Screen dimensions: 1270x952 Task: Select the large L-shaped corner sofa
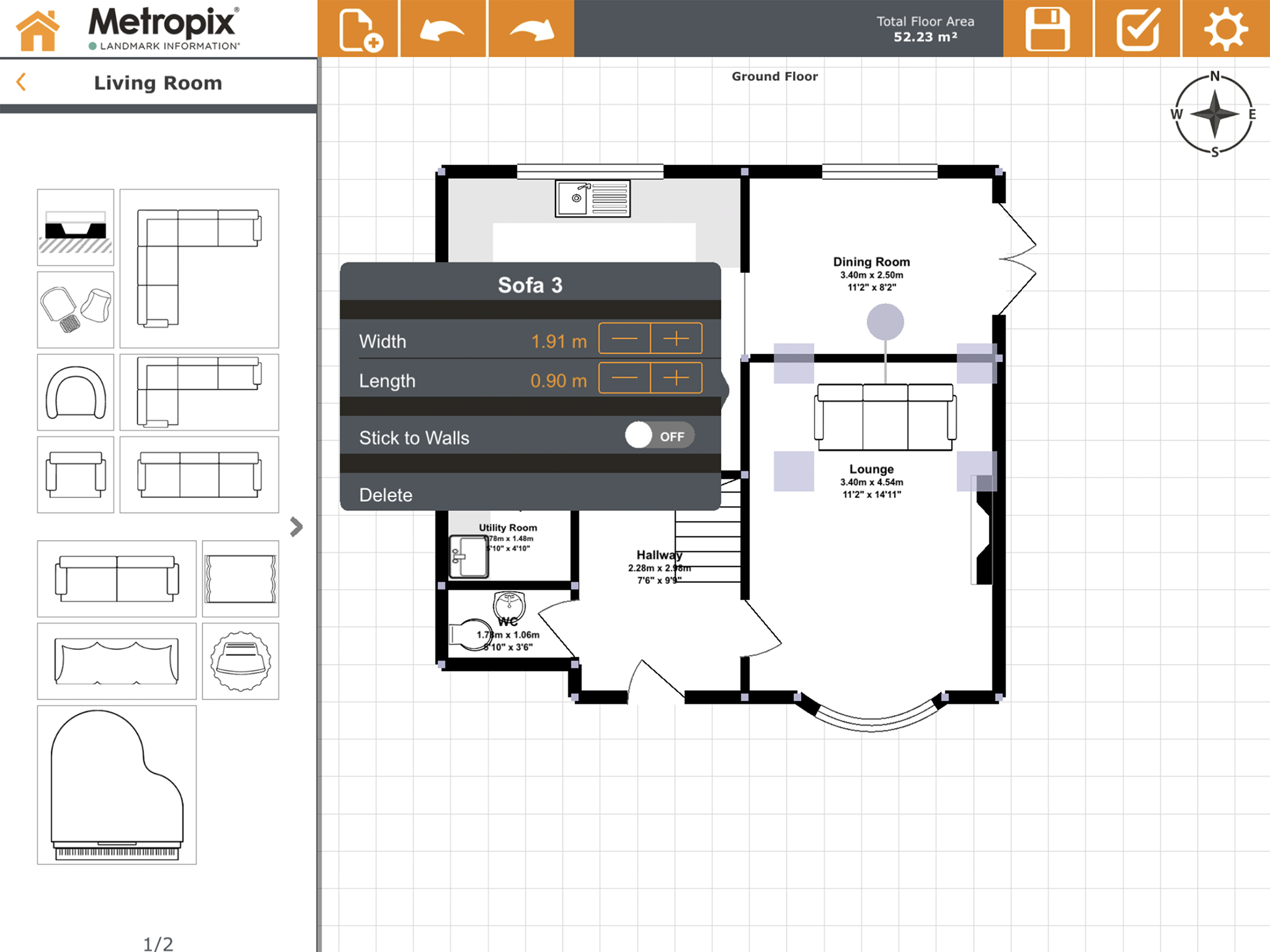point(199,268)
